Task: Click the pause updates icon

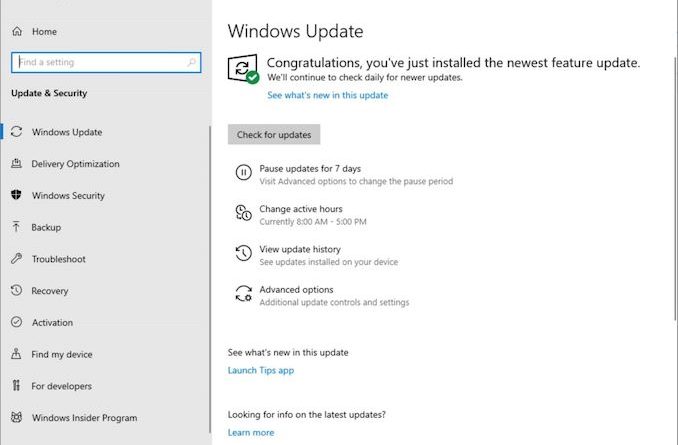Action: [243, 174]
